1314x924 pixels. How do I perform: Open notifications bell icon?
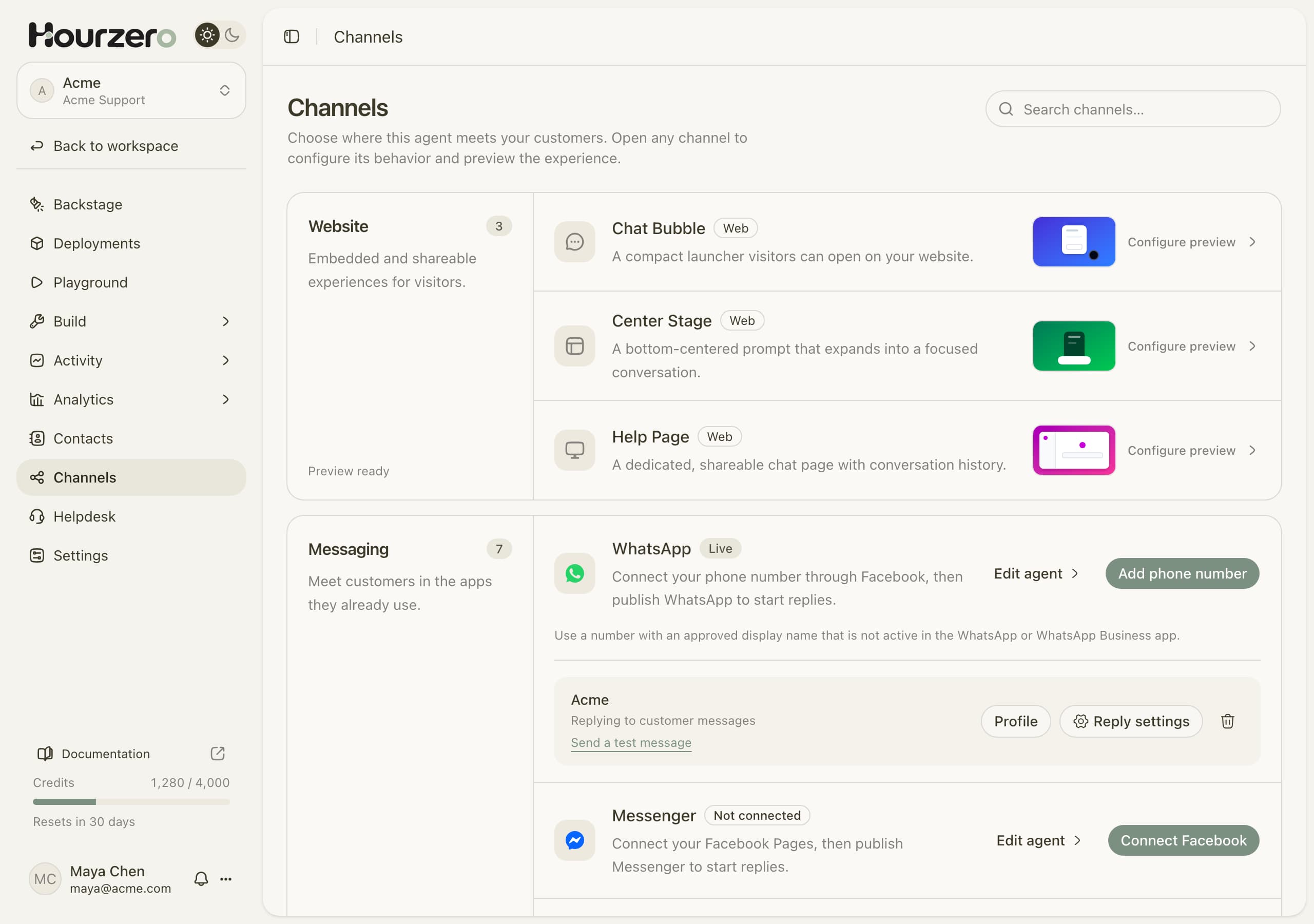click(201, 879)
